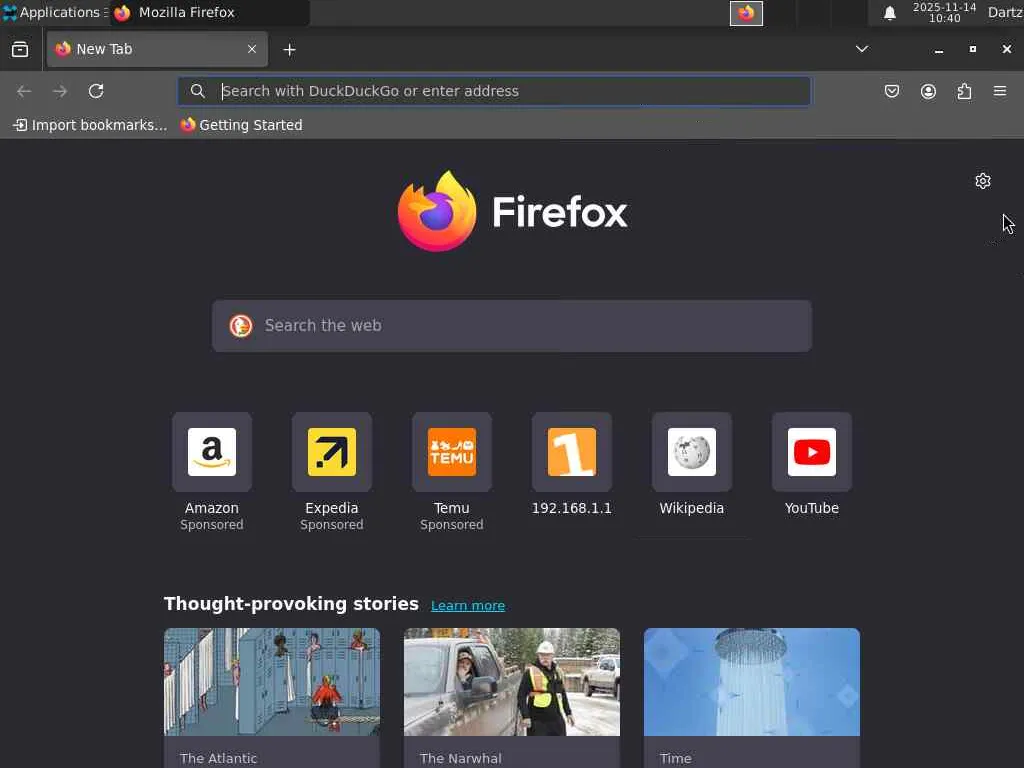
Task: Open The Narwhal story thumbnail
Action: tap(512, 682)
